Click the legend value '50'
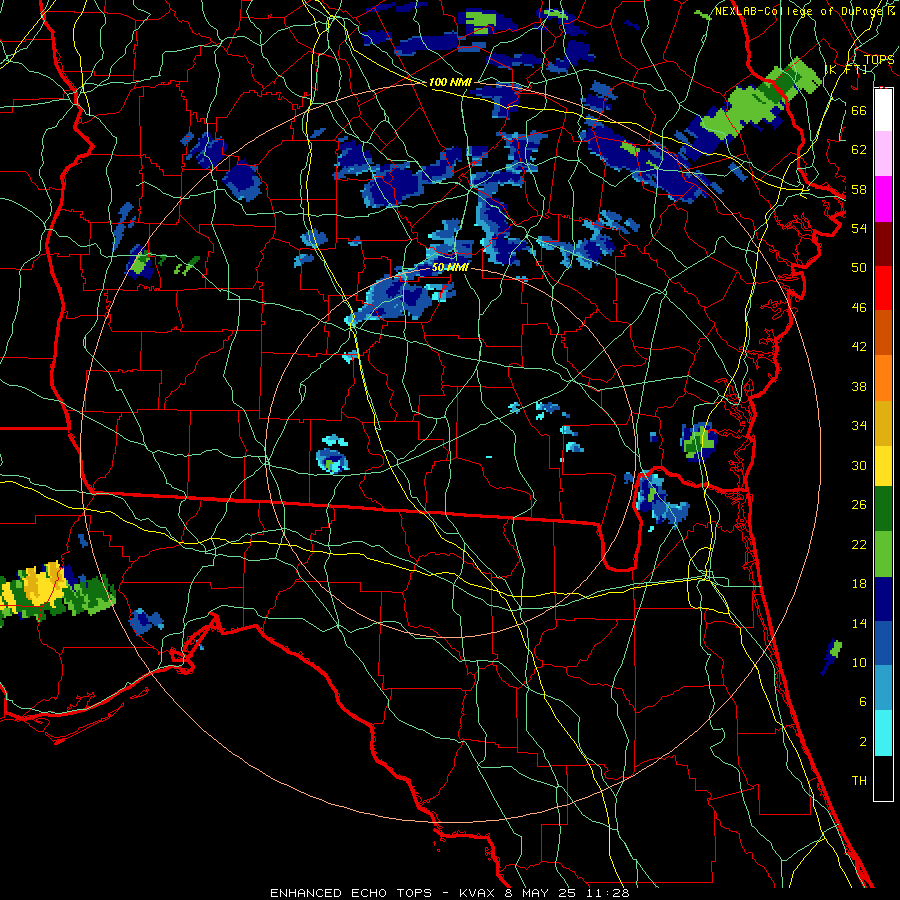The image size is (900, 900). (859, 268)
